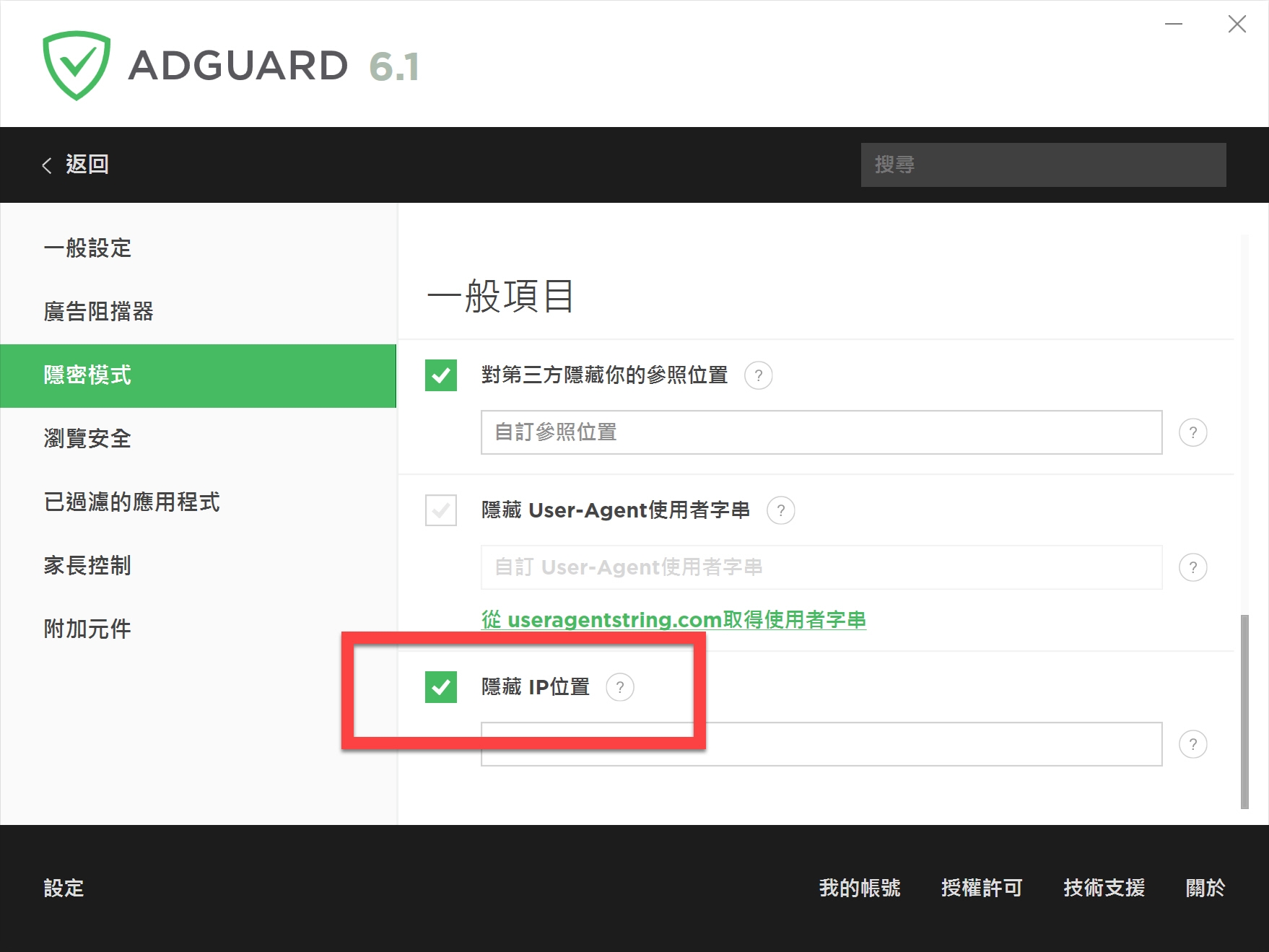Click the settings panel vertical scrollbar

pyautogui.click(x=1244, y=712)
